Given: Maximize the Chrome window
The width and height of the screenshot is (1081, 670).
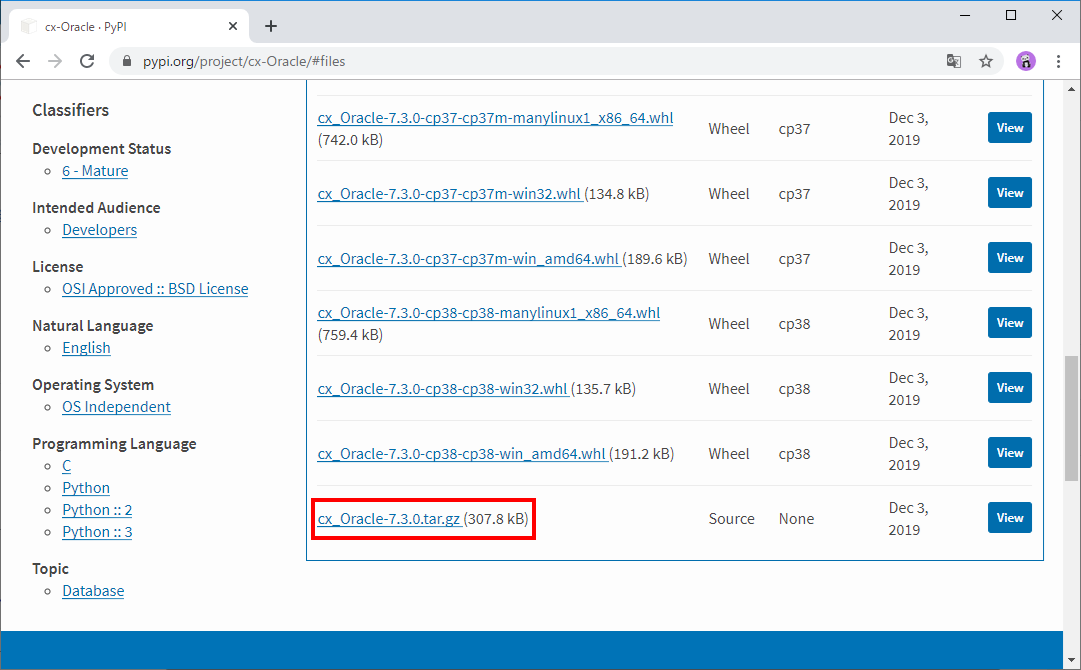Looking at the screenshot, I should point(1011,15).
